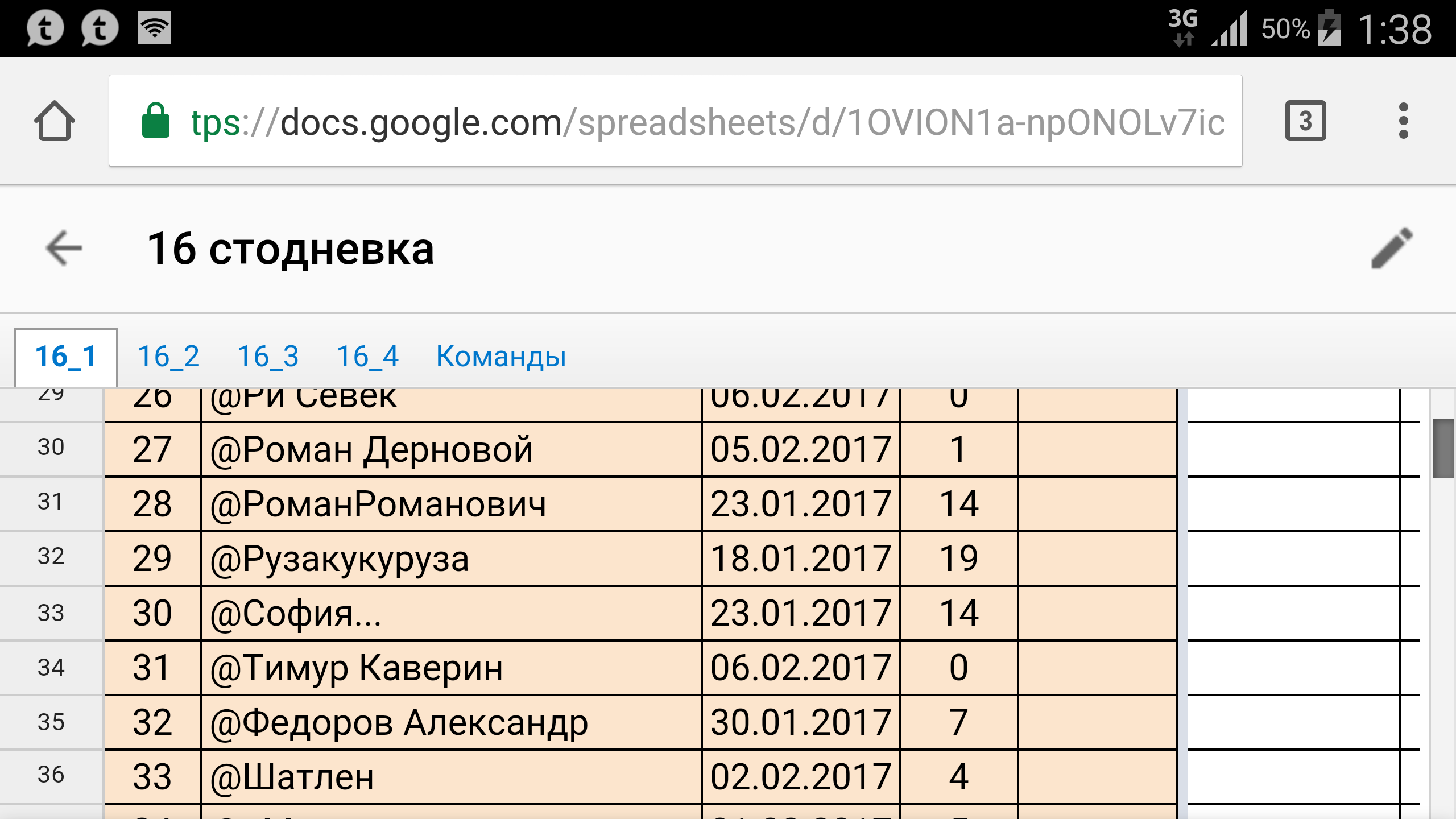Screen dimensions: 1456x819
Task: Tap the battery indicator in status bar
Action: click(x=1330, y=28)
